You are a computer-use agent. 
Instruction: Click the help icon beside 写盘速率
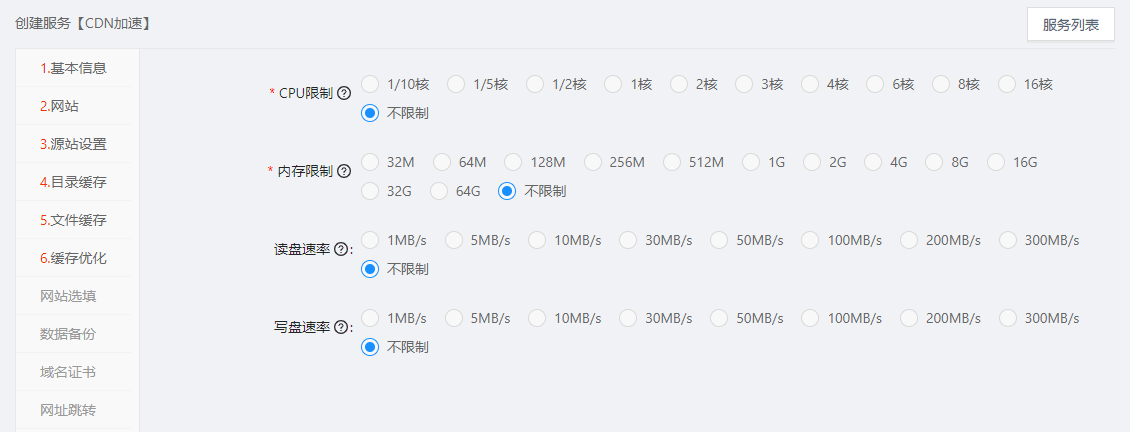pos(342,327)
